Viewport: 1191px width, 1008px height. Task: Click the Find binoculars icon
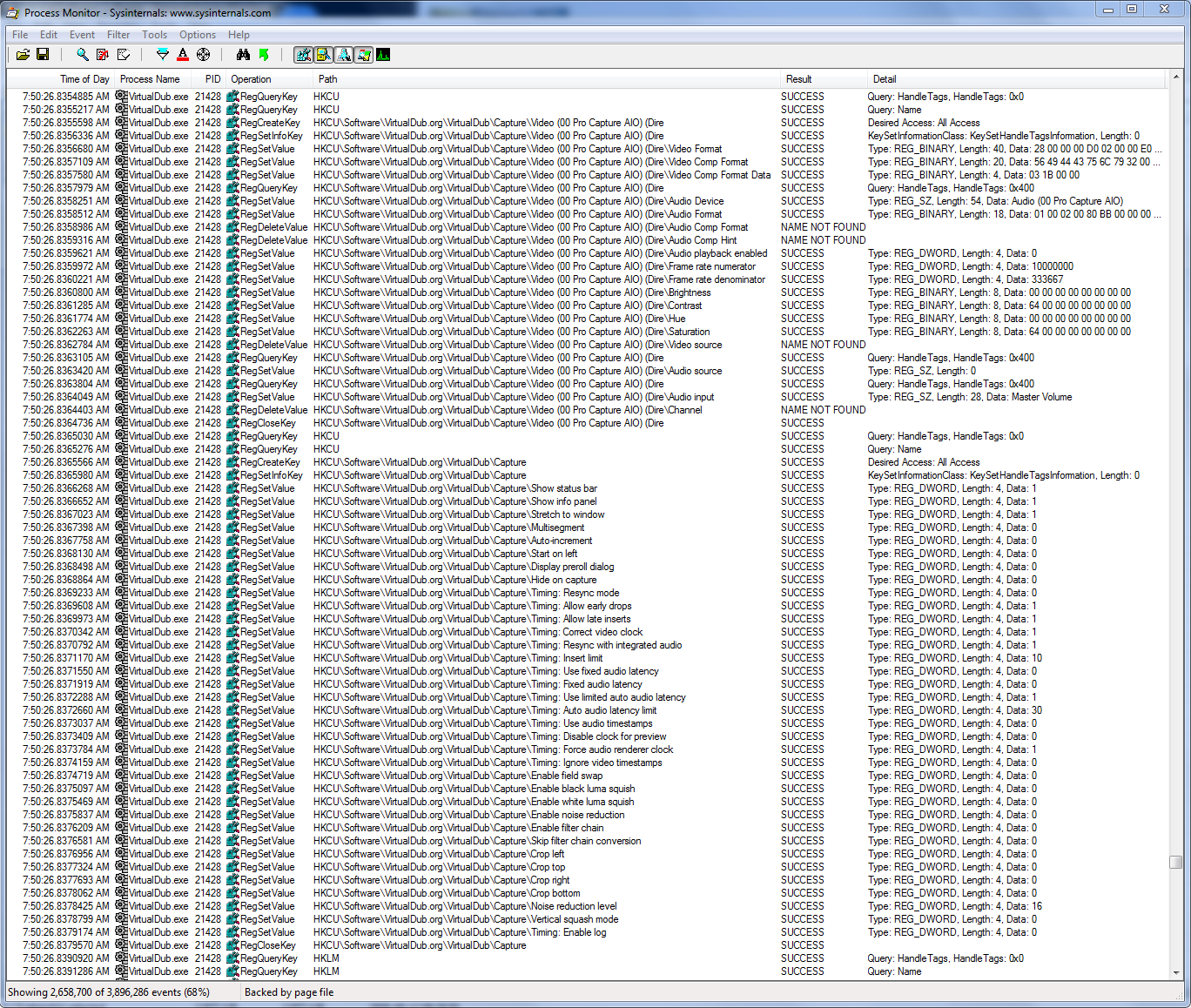click(243, 55)
